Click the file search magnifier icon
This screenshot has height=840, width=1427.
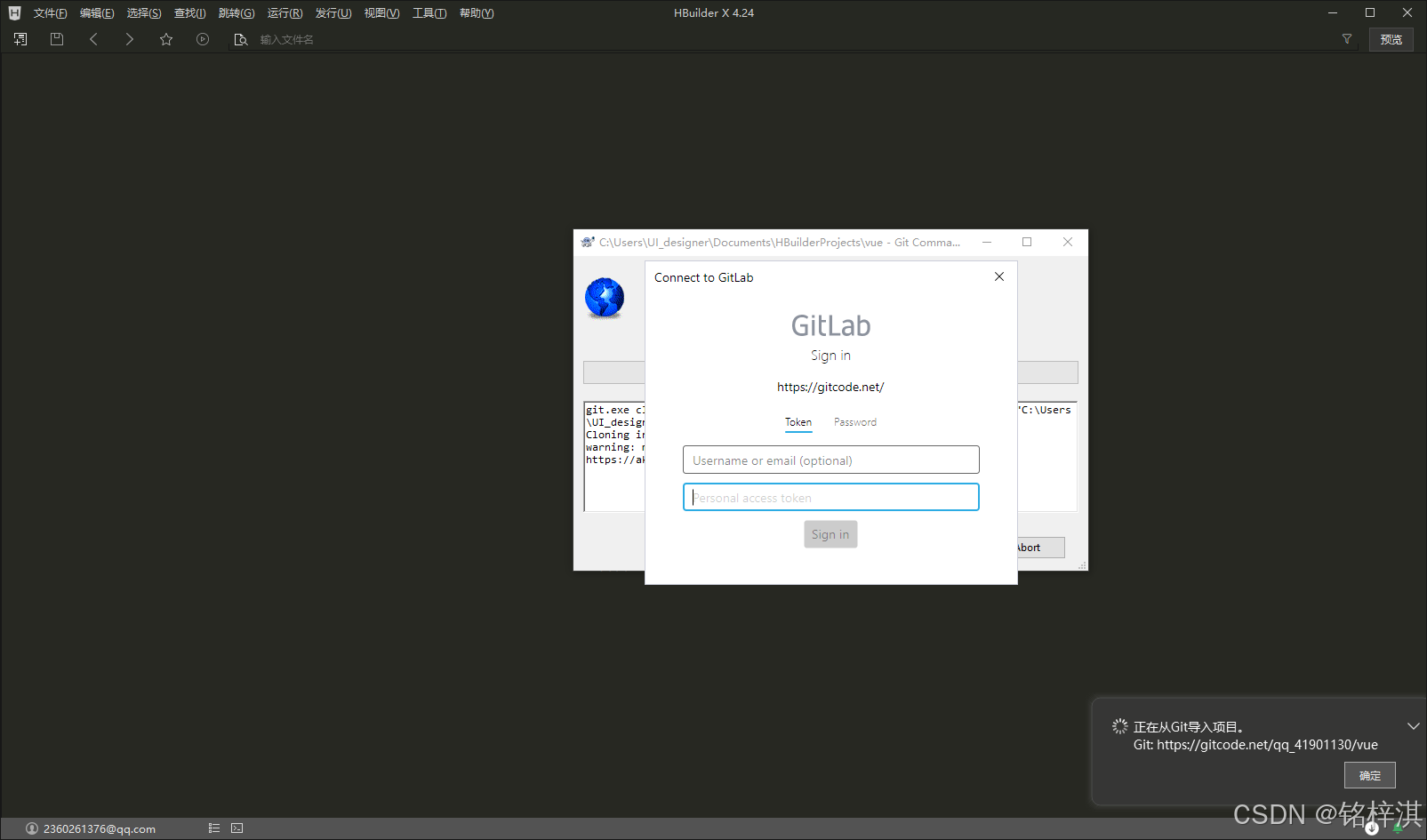240,39
